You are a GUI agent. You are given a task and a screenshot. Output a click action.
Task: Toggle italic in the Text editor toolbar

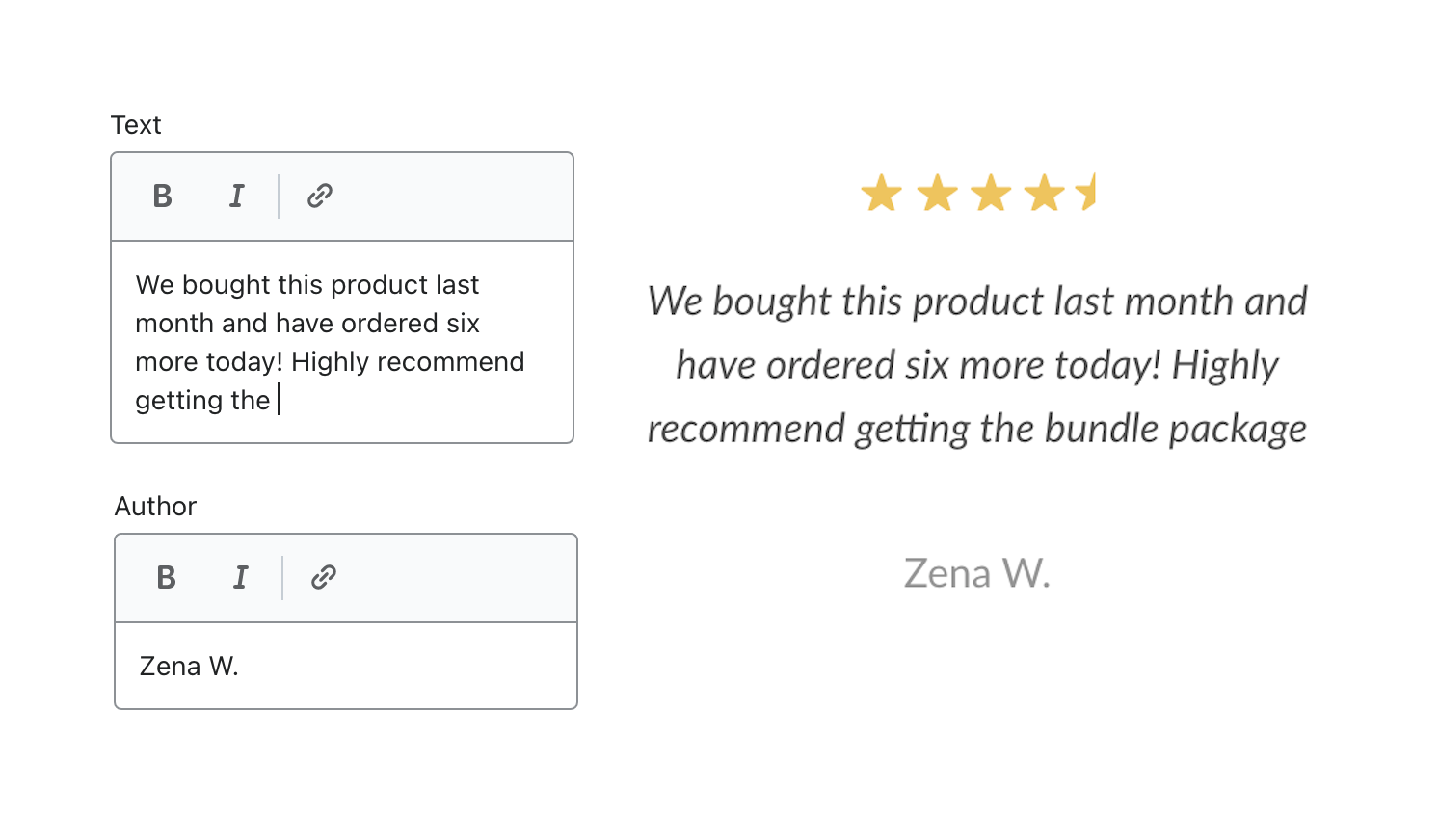tap(237, 197)
